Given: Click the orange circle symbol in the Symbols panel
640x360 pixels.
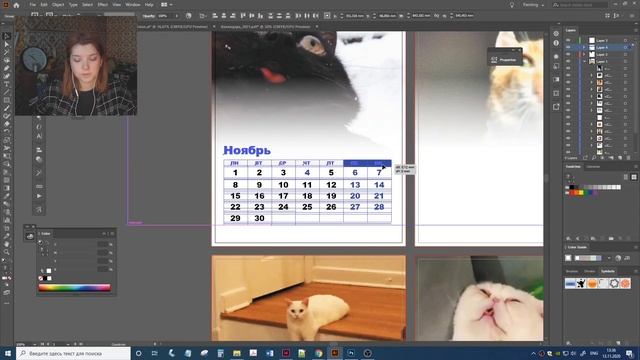Looking at the screenshot, I should coord(592,283).
